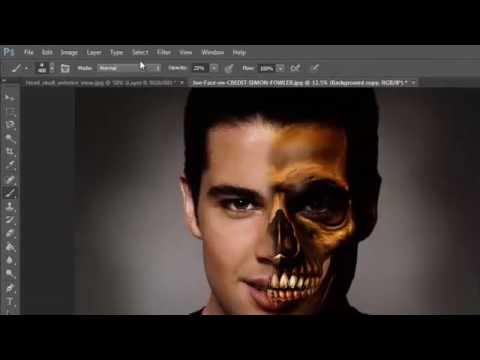480x360 pixels.
Task: Select the Pen tool
Action: click(x=10, y=287)
